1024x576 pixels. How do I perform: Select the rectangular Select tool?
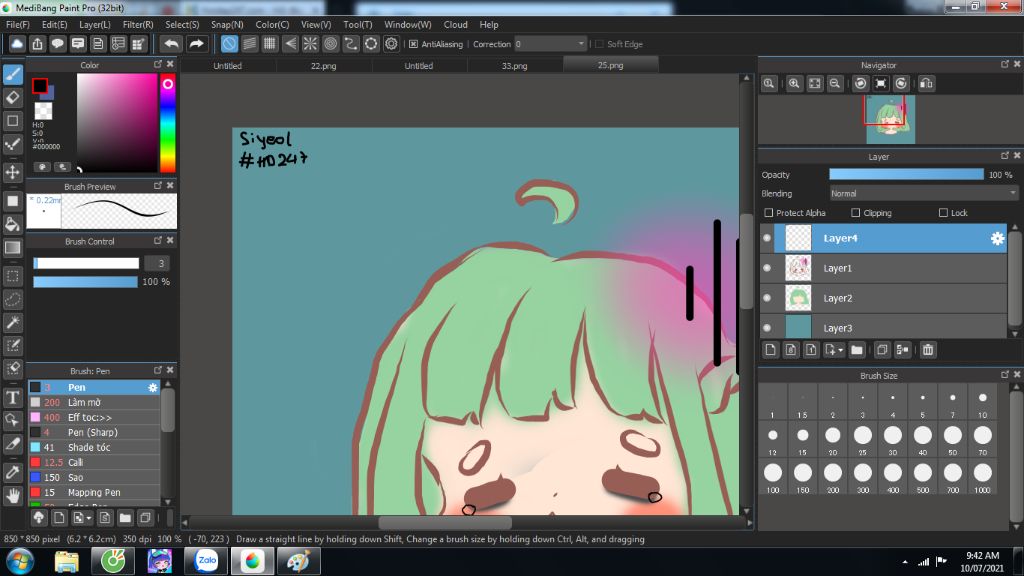12,276
